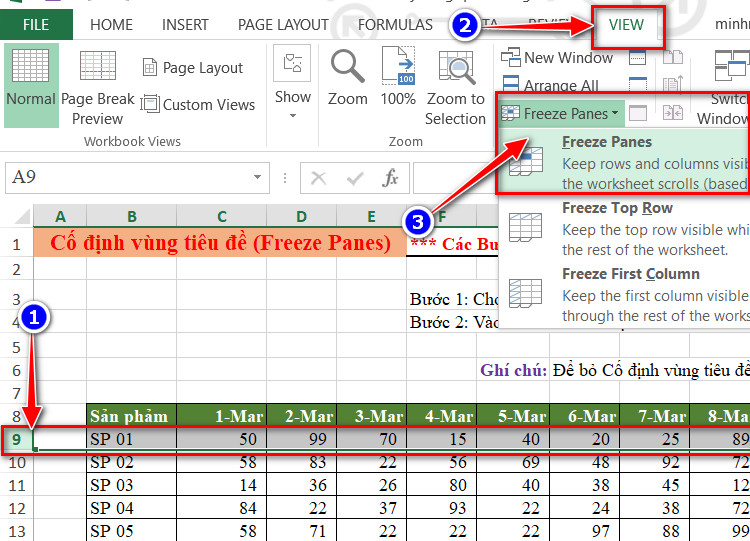Open the VIEW ribbon tab
This screenshot has width=750, height=541.
(x=626, y=25)
